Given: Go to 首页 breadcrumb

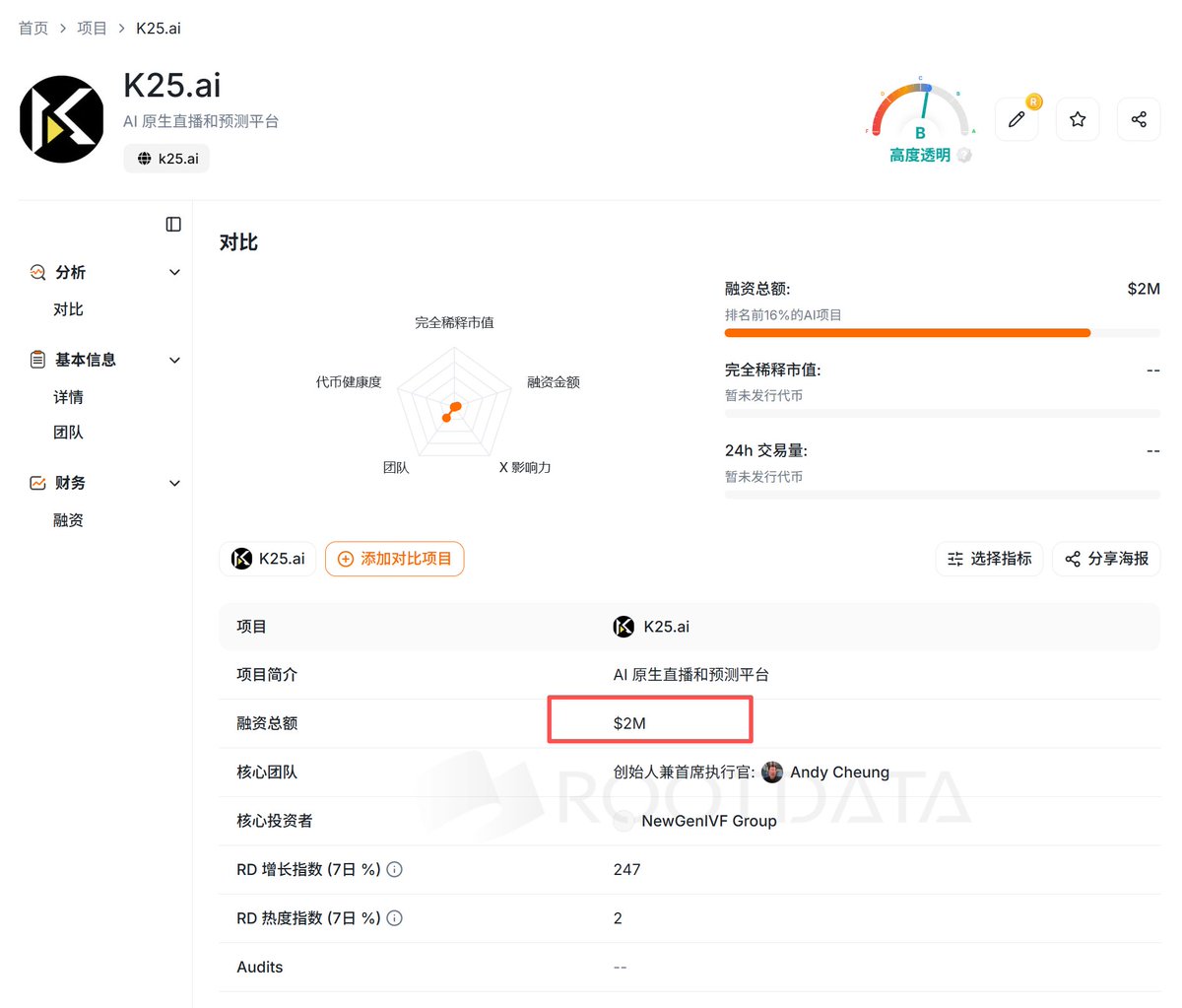Looking at the screenshot, I should 33,28.
